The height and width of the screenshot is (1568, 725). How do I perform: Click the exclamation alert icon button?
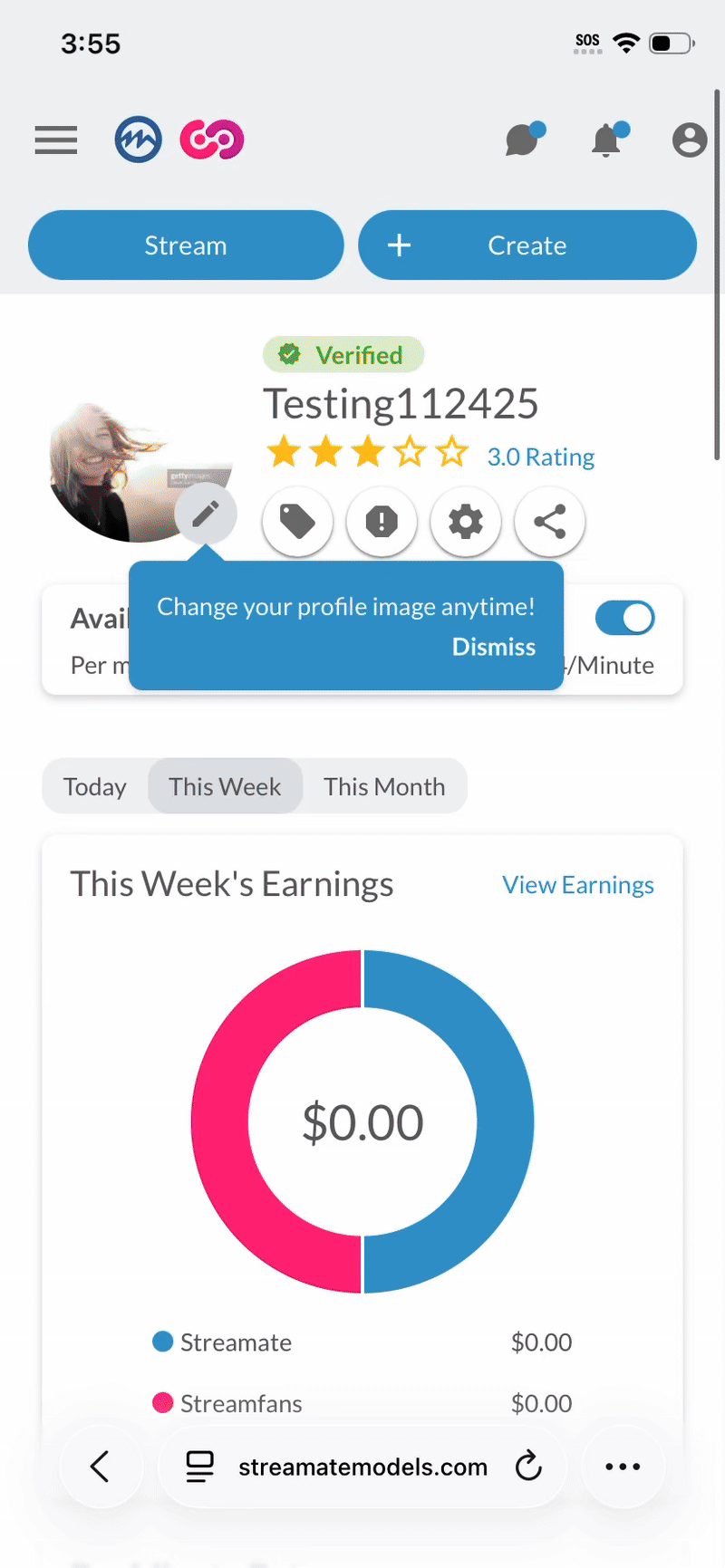point(382,522)
